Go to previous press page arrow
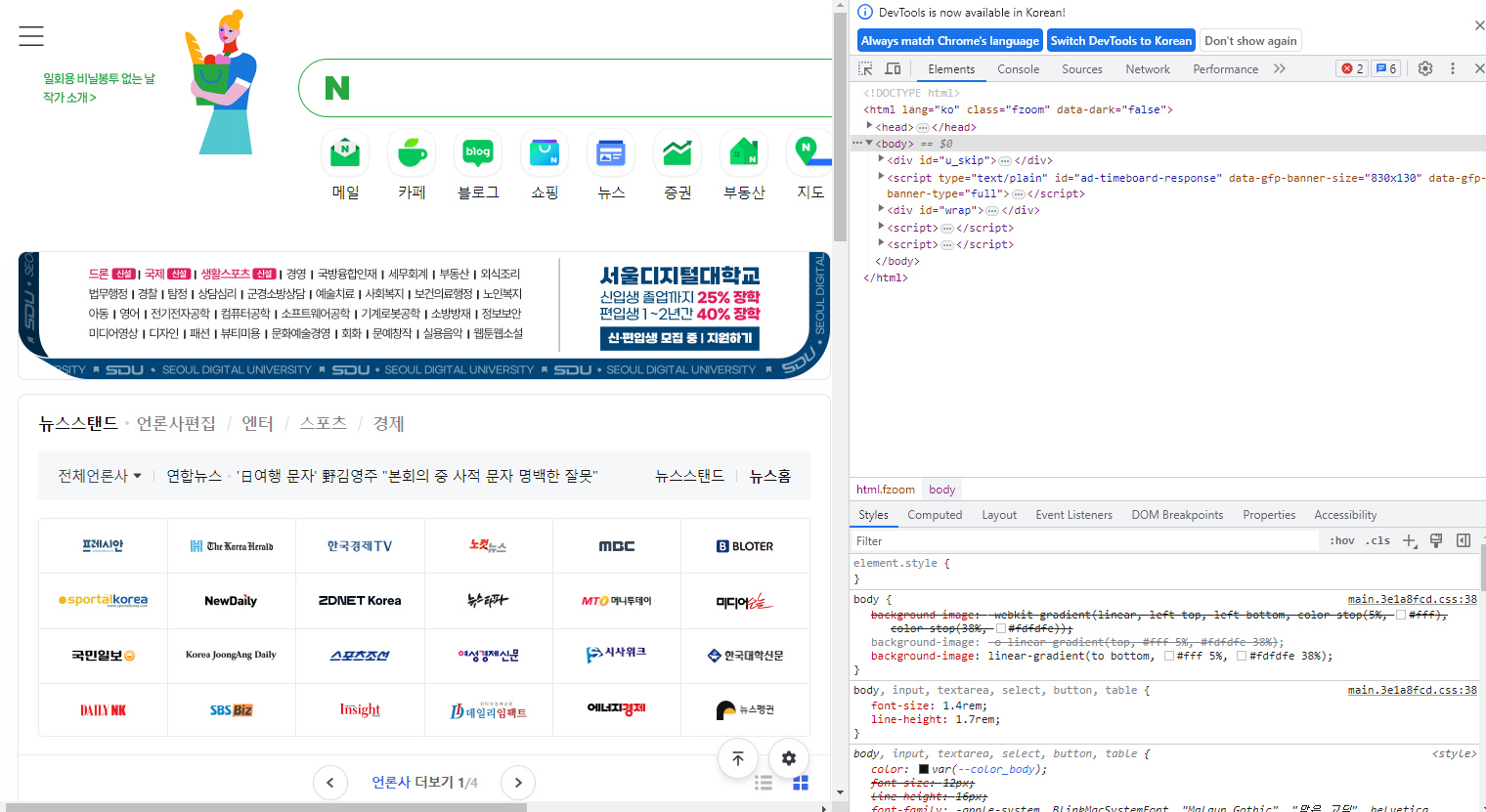This screenshot has height=812, width=1486. pos(330,783)
